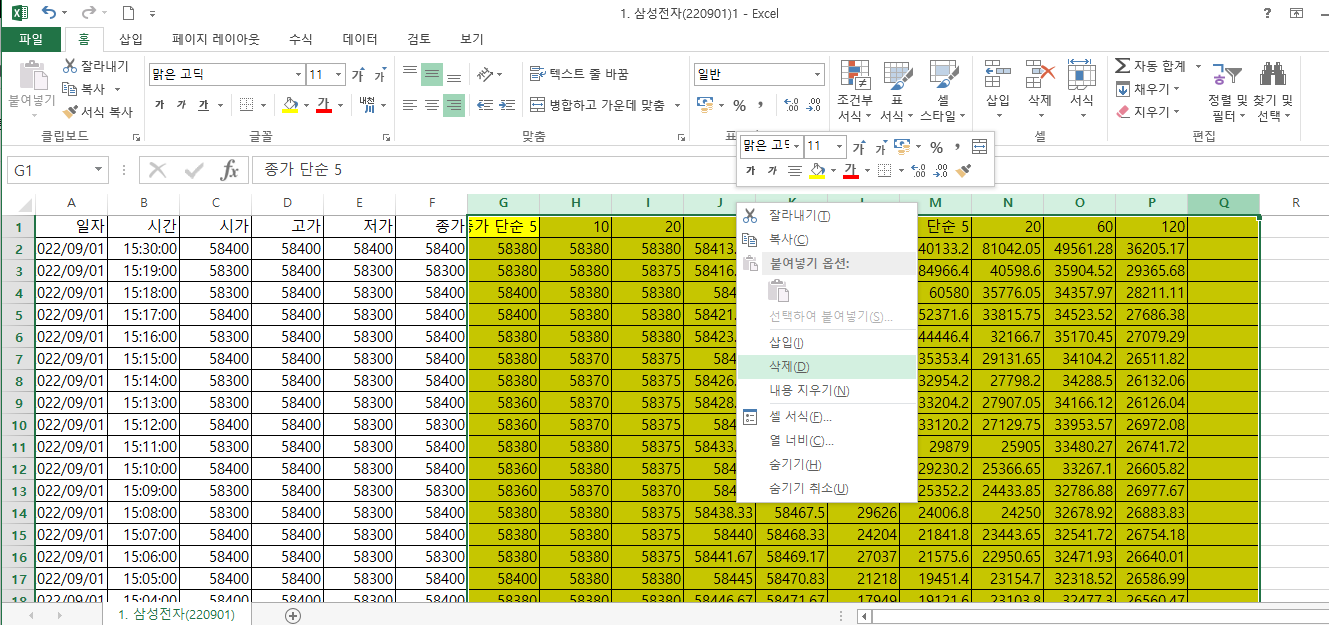The height and width of the screenshot is (625, 1329).
Task: Click the add new sheet plus button
Action: pos(293,615)
